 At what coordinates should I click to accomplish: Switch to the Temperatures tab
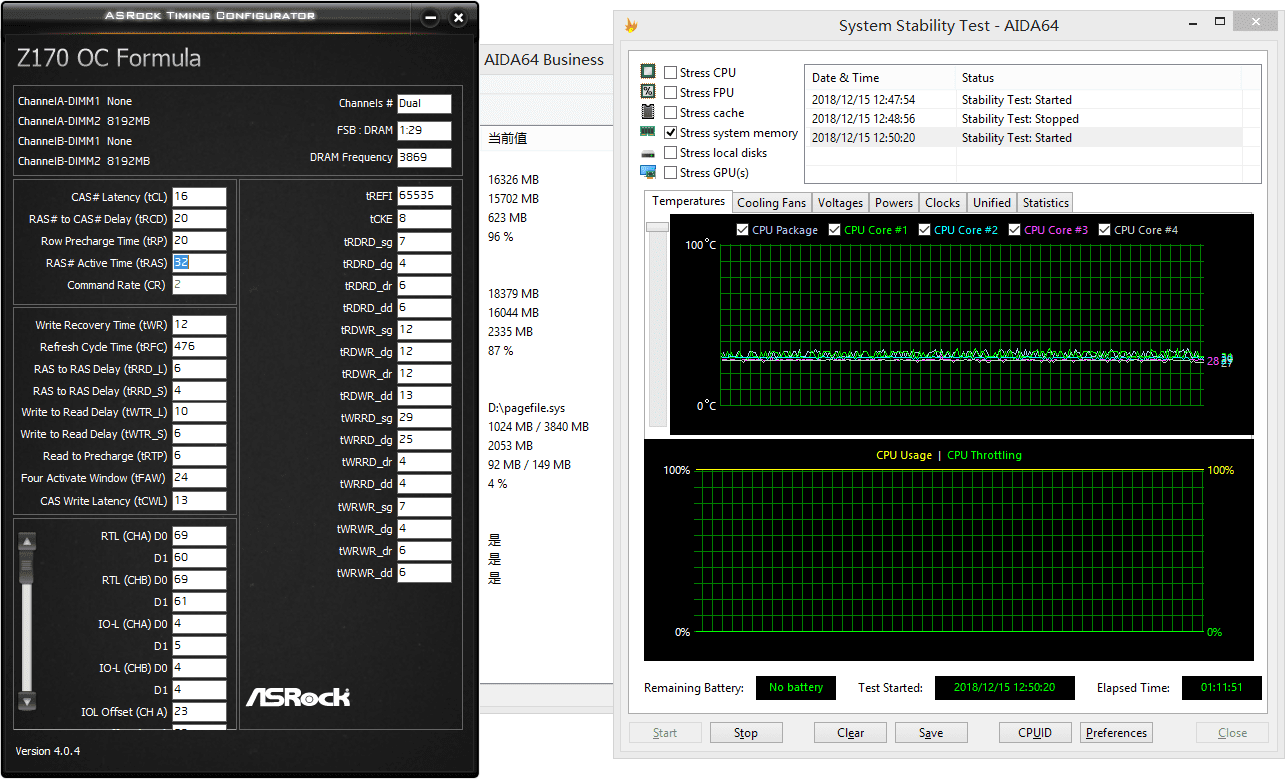point(688,201)
